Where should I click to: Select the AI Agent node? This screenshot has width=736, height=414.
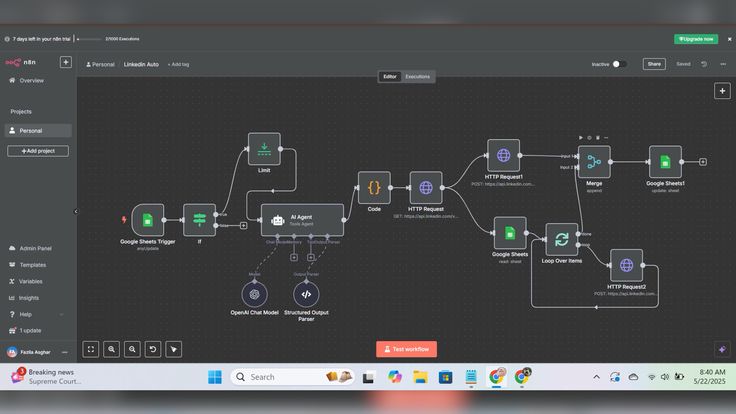[x=302, y=220]
